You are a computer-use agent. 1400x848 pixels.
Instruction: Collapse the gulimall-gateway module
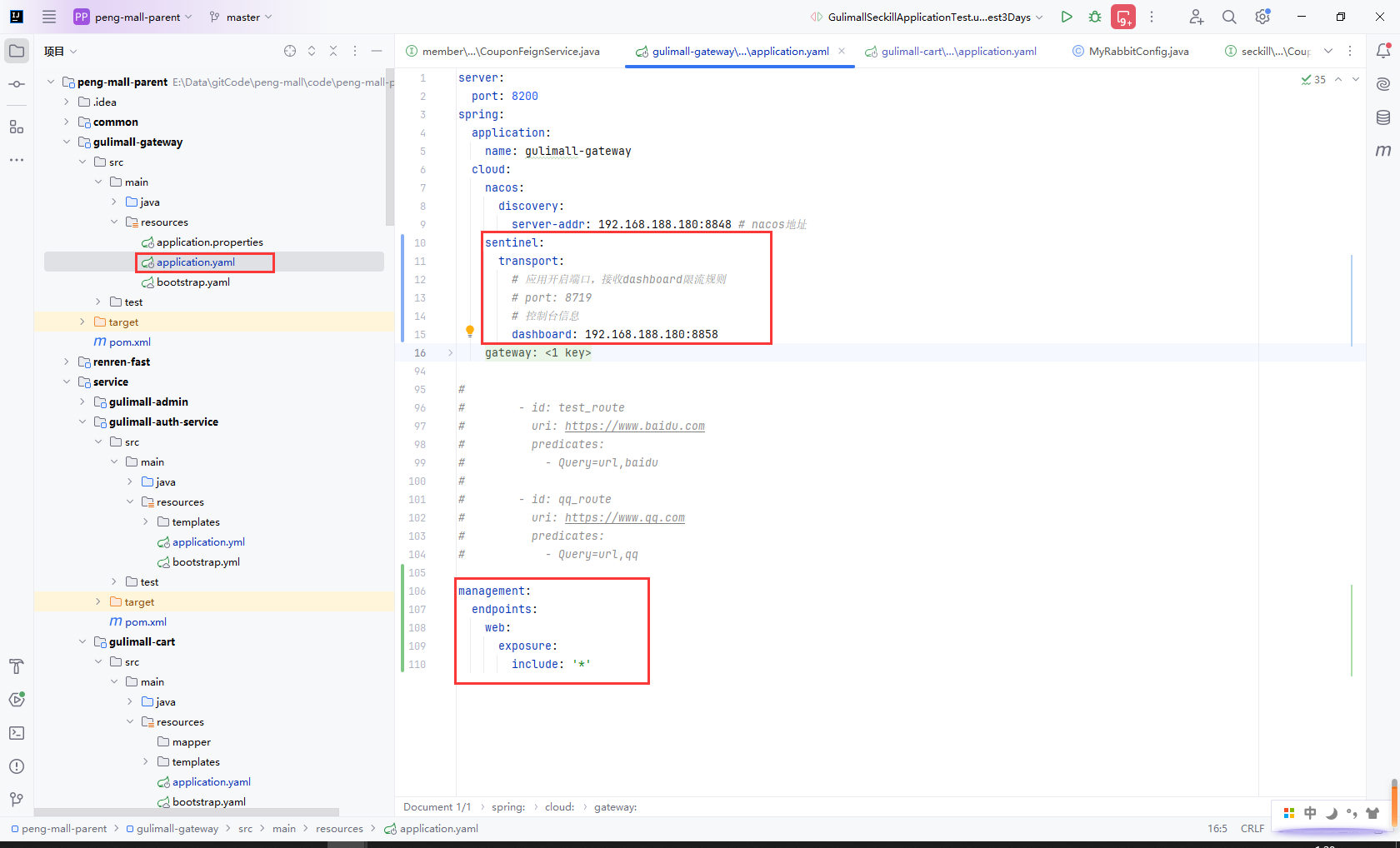click(67, 142)
